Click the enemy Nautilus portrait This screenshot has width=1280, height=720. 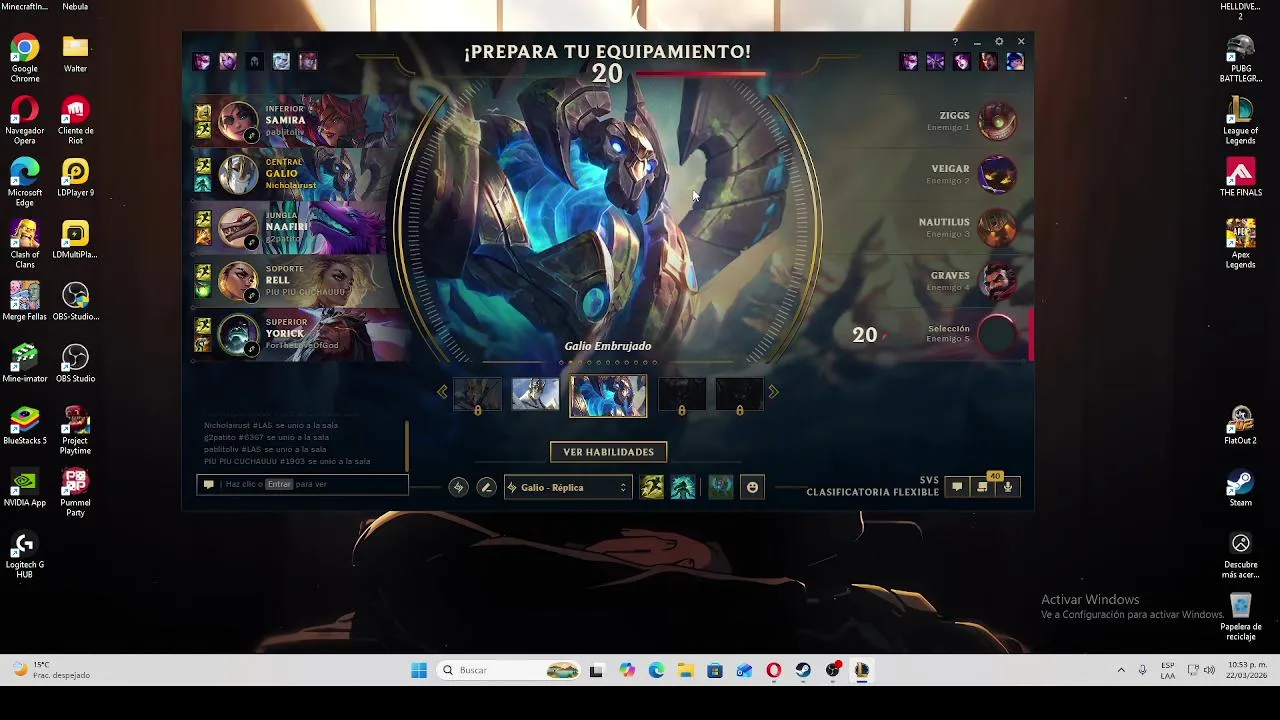coord(997,228)
